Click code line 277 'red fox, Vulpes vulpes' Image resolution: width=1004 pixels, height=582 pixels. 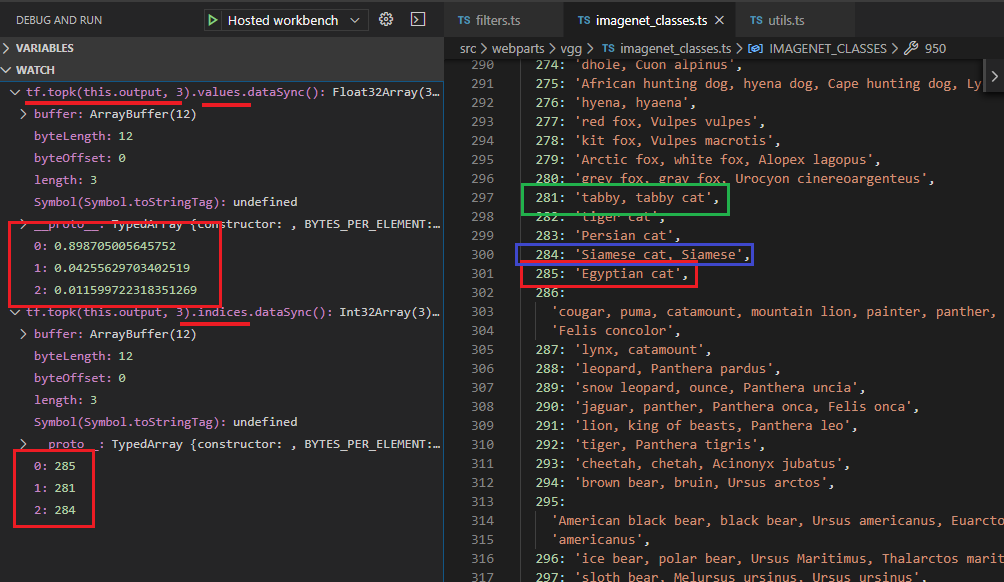(x=651, y=122)
